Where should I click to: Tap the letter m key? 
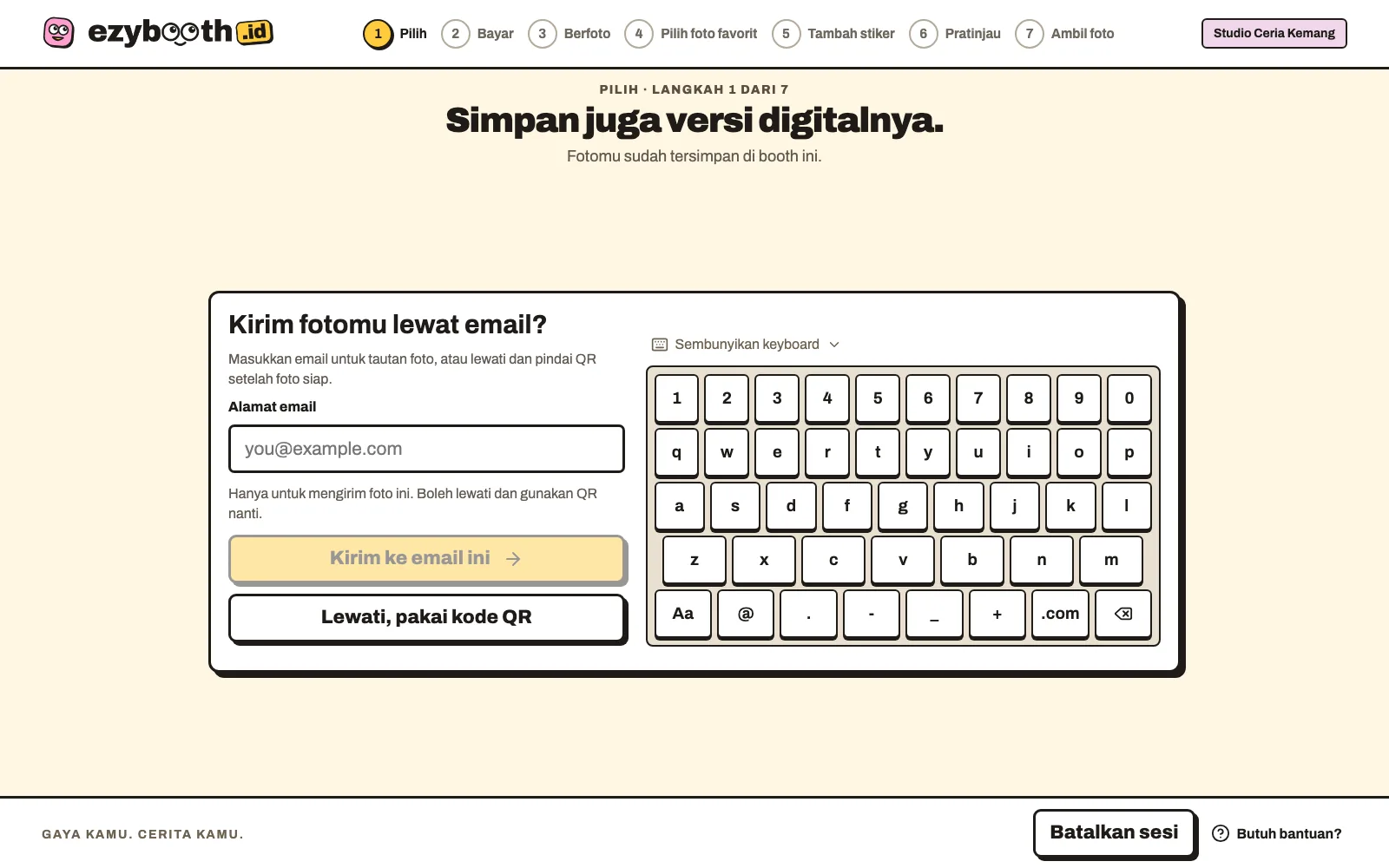click(x=1111, y=560)
